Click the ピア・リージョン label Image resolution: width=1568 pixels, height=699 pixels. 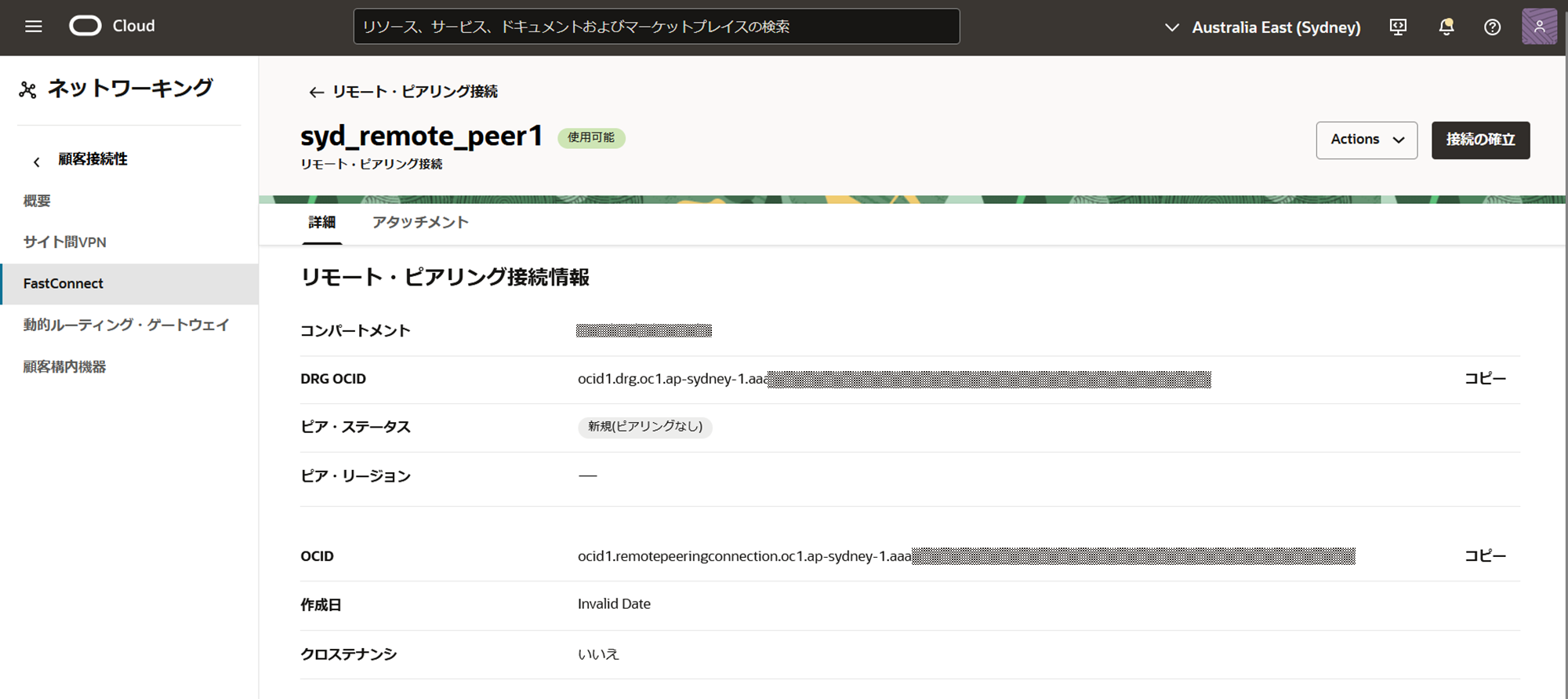pyautogui.click(x=355, y=476)
